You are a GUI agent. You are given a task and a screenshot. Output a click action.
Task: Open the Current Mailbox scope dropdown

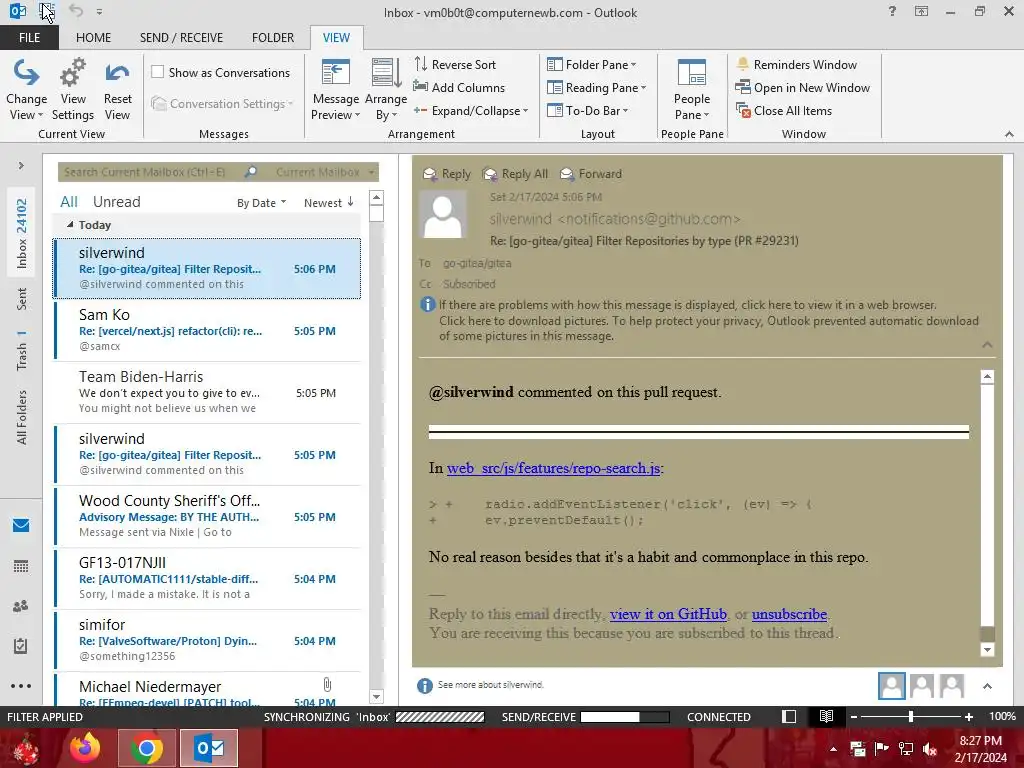tap(325, 172)
